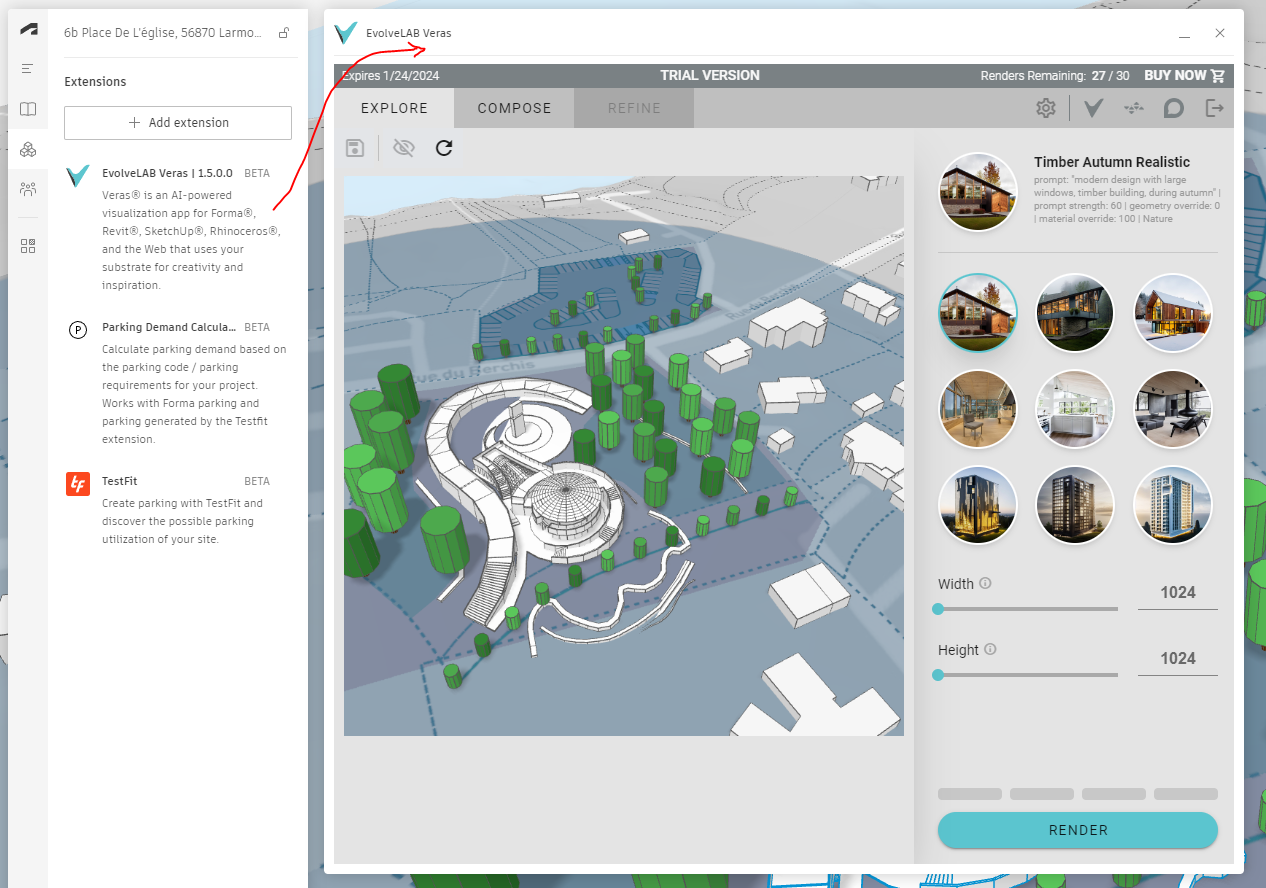Switch to the COMPOSE tab
Viewport: 1266px width, 888px height.
click(x=514, y=108)
